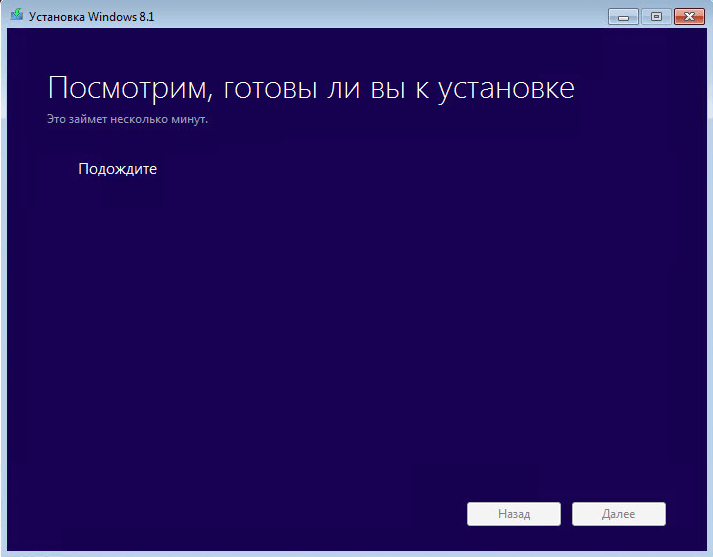Click 'Windows 8.1' in the window title

pyautogui.click(x=121, y=17)
